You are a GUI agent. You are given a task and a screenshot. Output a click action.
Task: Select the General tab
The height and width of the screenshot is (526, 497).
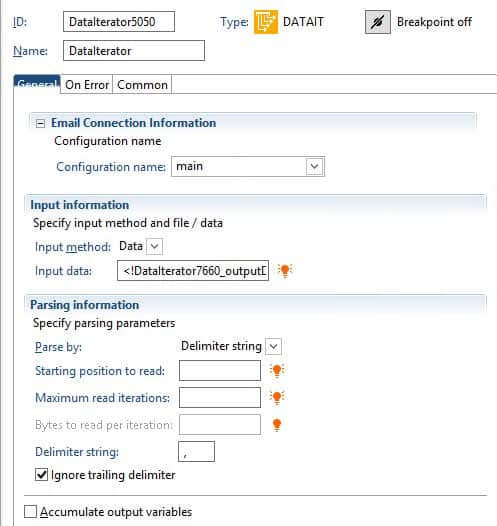tap(37, 84)
